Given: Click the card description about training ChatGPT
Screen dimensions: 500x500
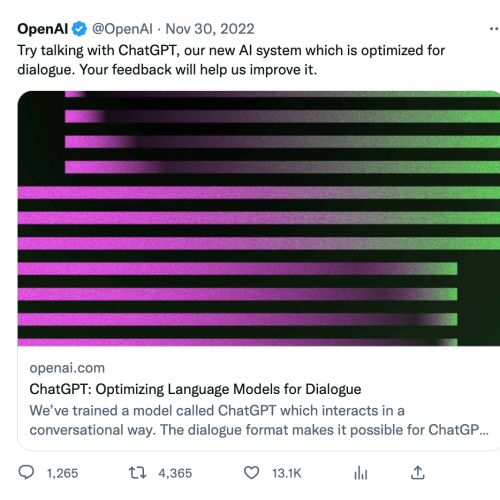Looking at the screenshot, I should point(259,420).
